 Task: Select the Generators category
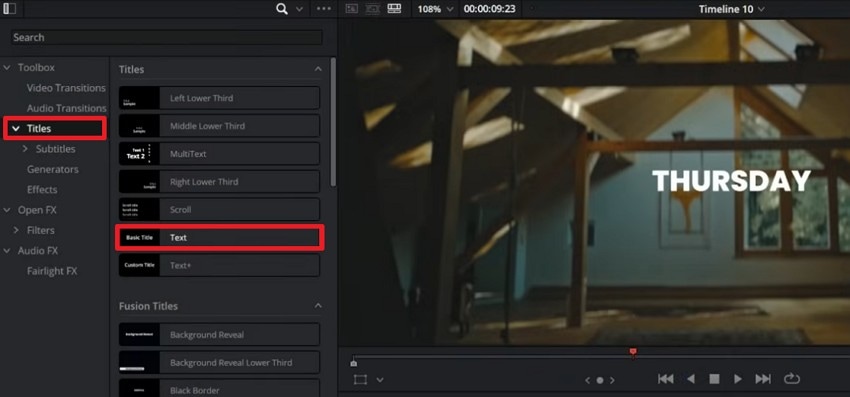pos(53,169)
